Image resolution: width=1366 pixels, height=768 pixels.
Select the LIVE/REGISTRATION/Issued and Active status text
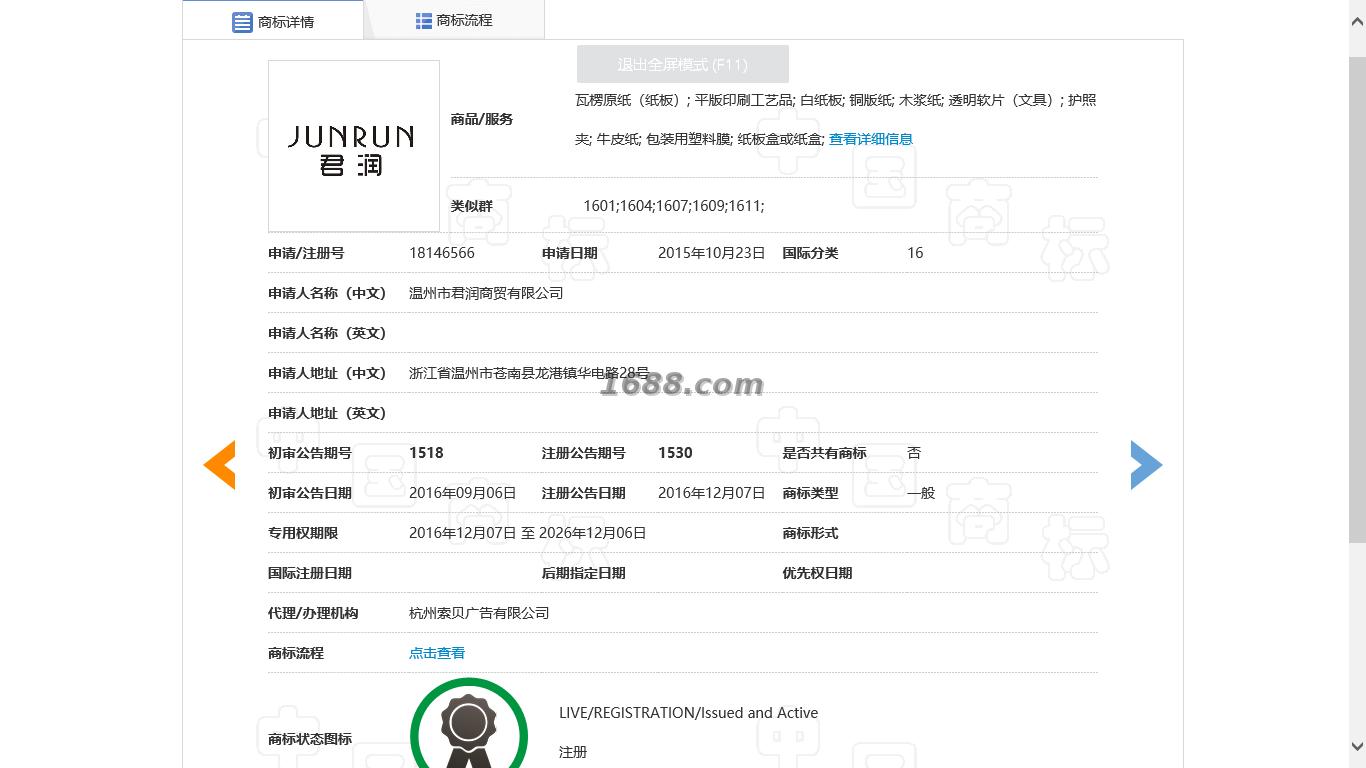coord(689,713)
